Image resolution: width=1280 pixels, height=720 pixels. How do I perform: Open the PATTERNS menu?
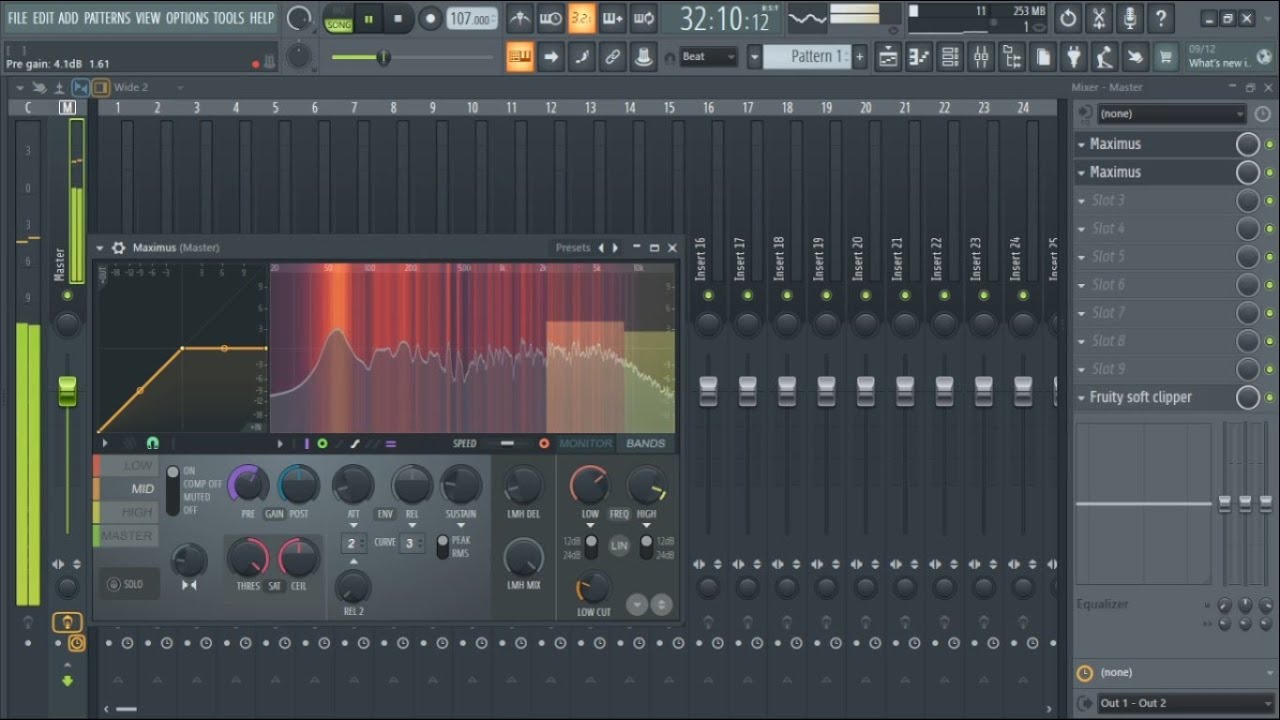[107, 18]
